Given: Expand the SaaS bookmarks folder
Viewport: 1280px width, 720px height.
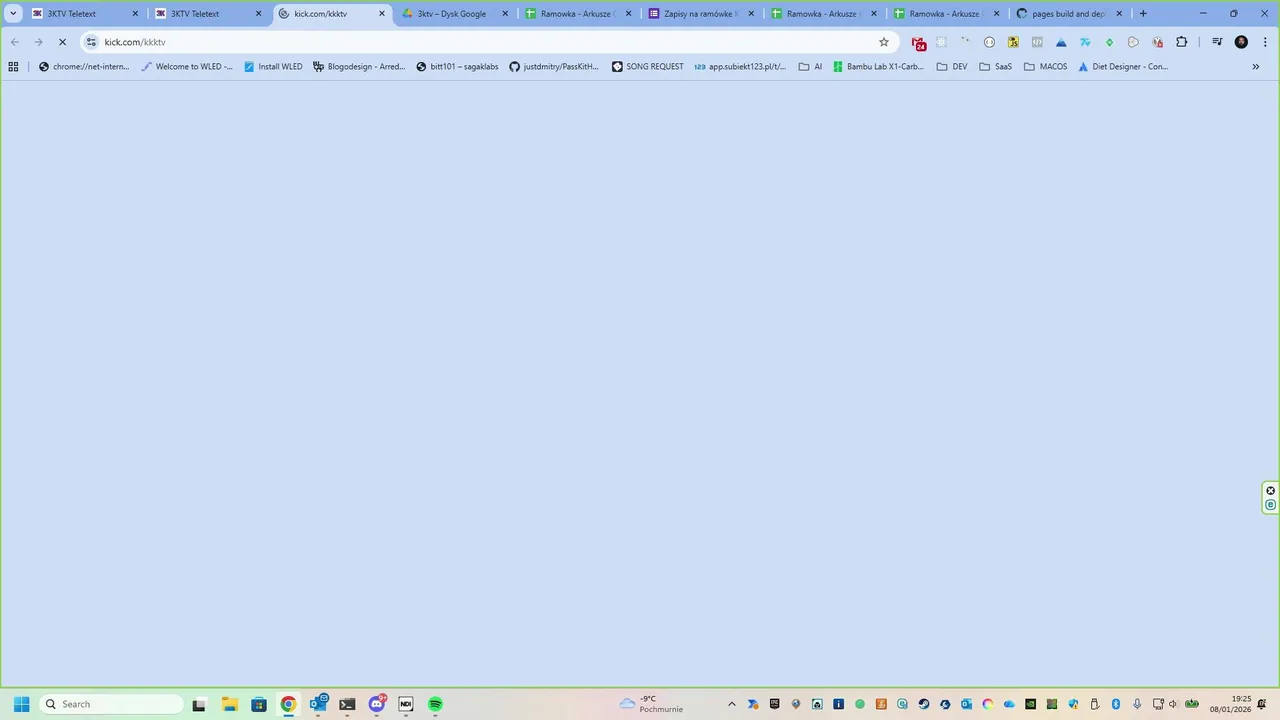Looking at the screenshot, I should [x=996, y=67].
